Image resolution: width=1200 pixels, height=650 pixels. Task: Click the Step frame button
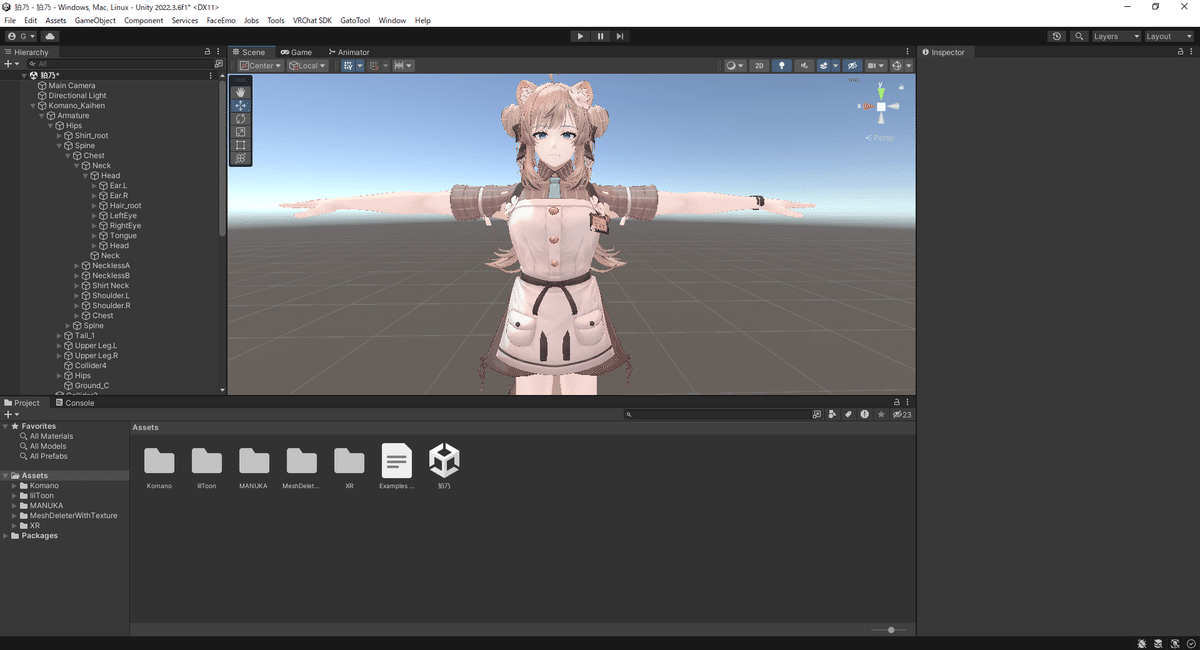tap(620, 36)
